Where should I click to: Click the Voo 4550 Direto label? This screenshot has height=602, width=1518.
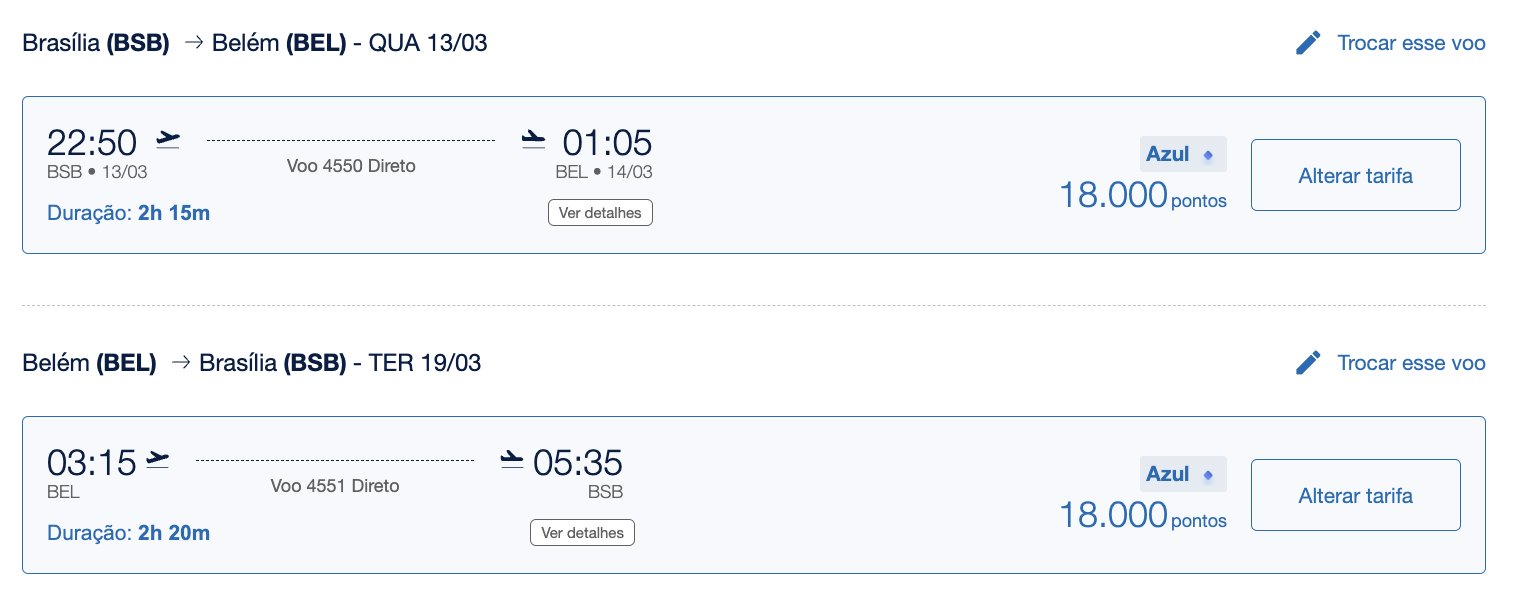[x=351, y=166]
